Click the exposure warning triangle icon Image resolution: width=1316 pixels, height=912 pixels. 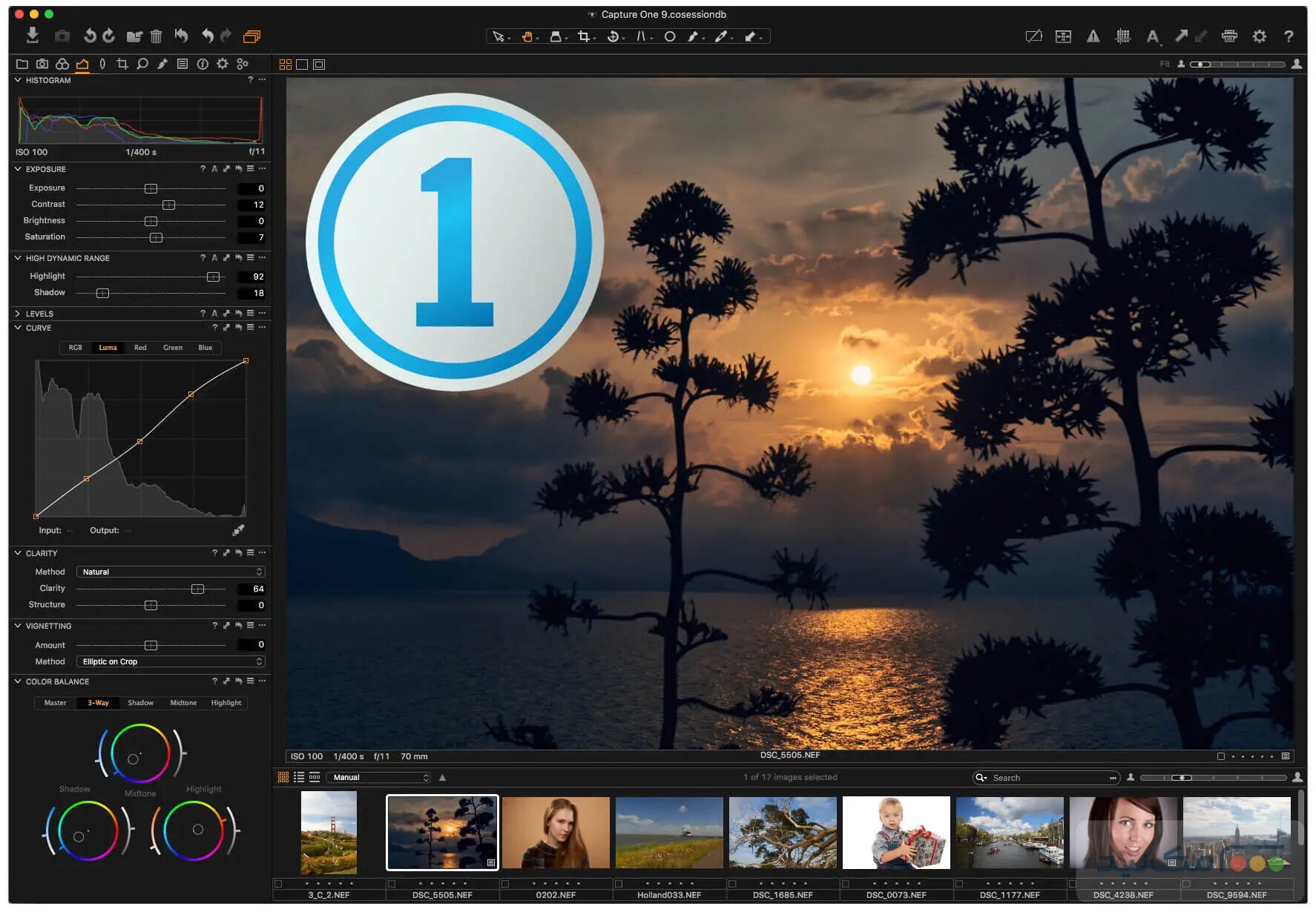1095,35
